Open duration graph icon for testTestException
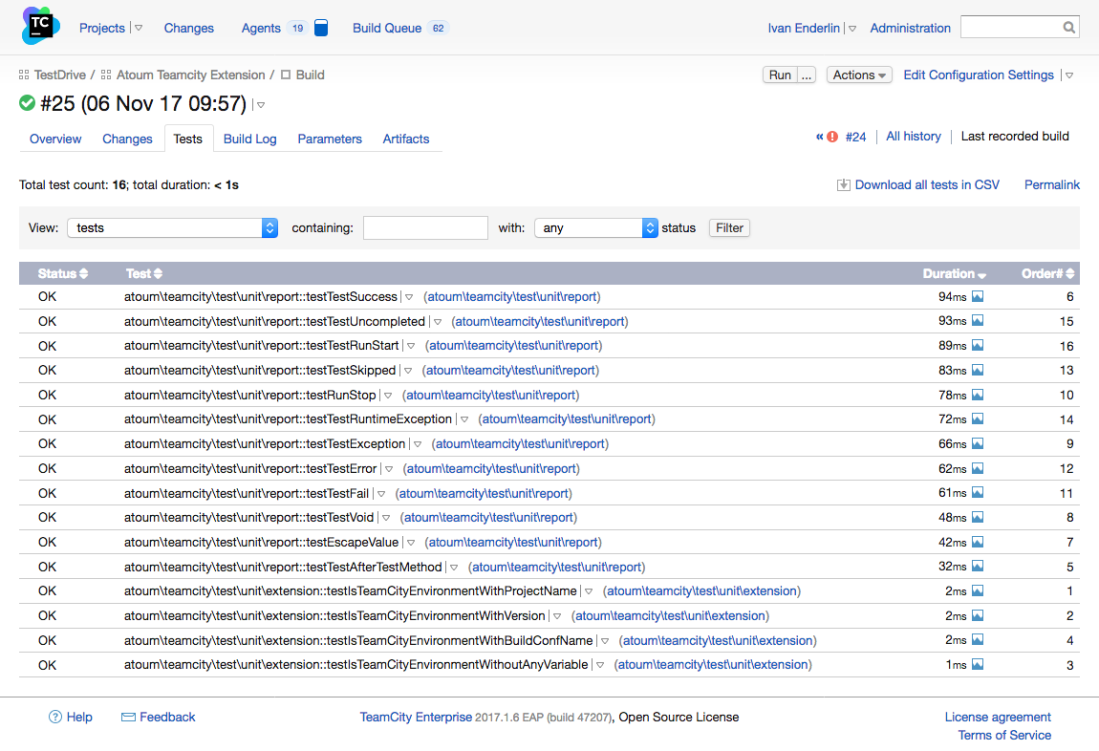The height and width of the screenshot is (751, 1099). [x=978, y=444]
